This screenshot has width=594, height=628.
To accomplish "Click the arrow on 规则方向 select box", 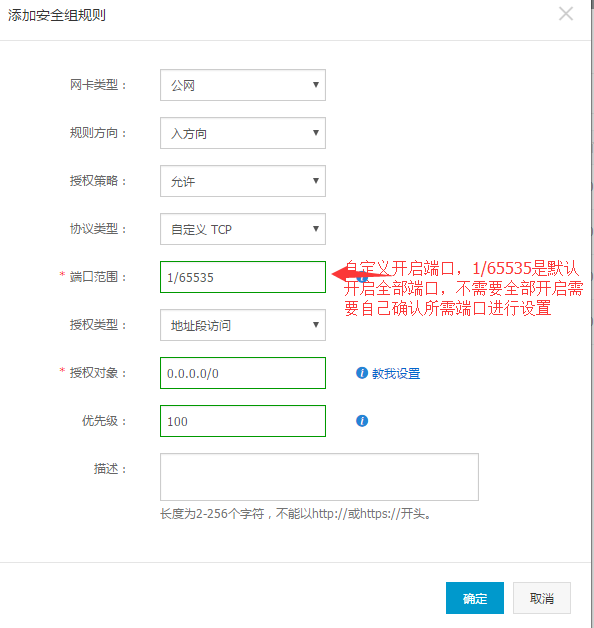I will point(316,133).
